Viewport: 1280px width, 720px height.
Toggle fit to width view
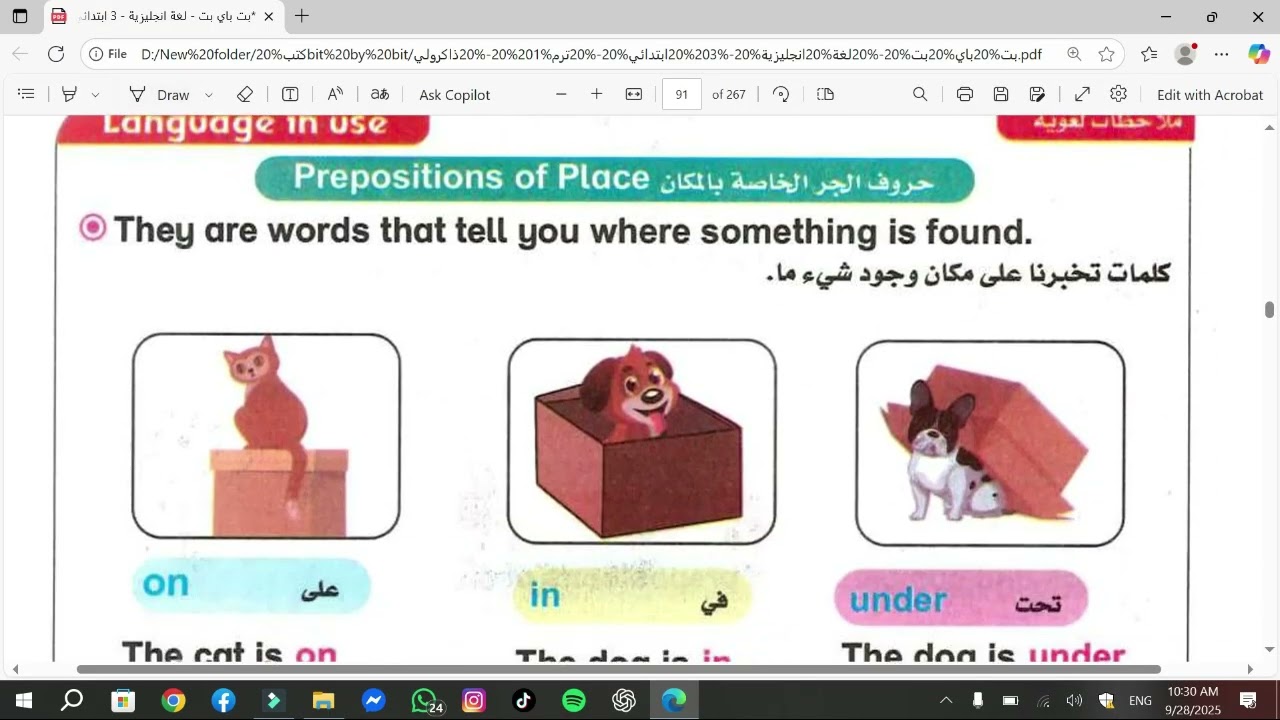pyautogui.click(x=634, y=94)
